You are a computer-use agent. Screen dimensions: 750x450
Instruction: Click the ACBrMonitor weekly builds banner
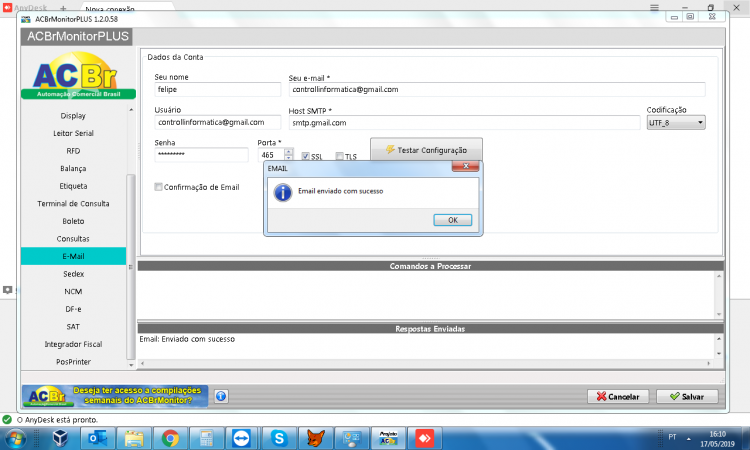click(x=115, y=396)
